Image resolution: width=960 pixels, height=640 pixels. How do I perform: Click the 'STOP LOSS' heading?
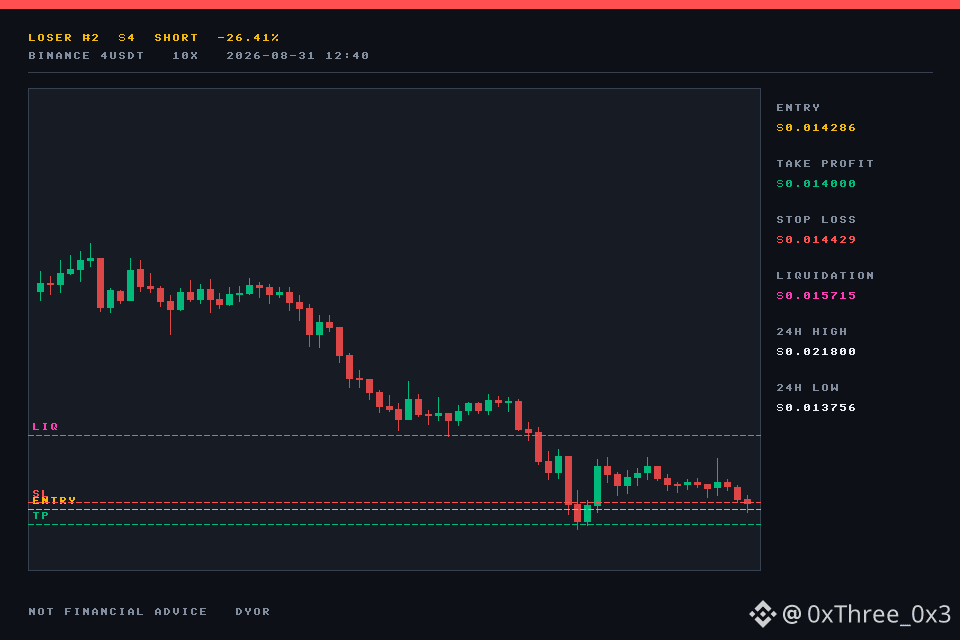(816, 220)
